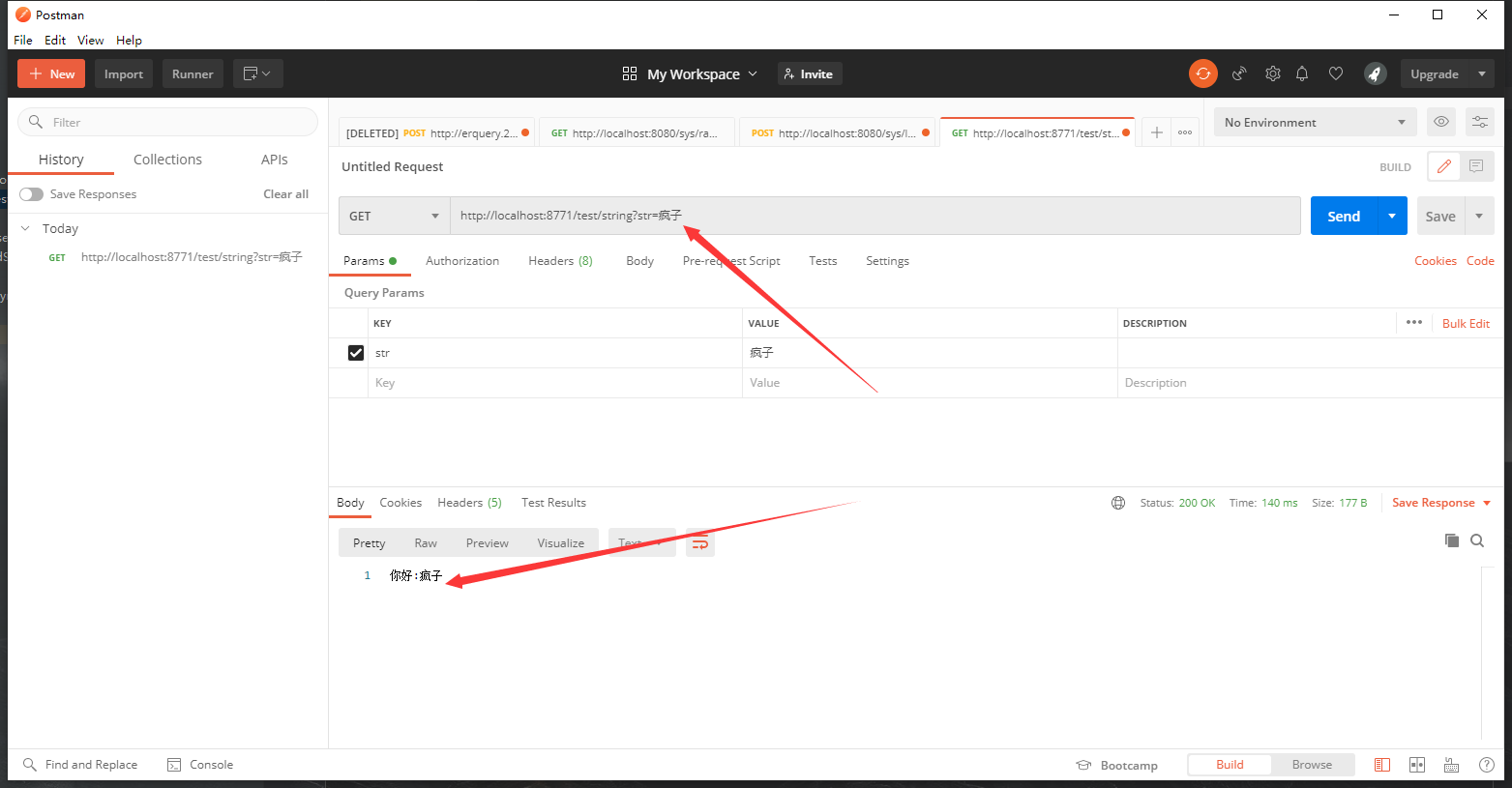The height and width of the screenshot is (788, 1512).
Task: Open the Save button dropdown arrow
Action: point(1479,216)
